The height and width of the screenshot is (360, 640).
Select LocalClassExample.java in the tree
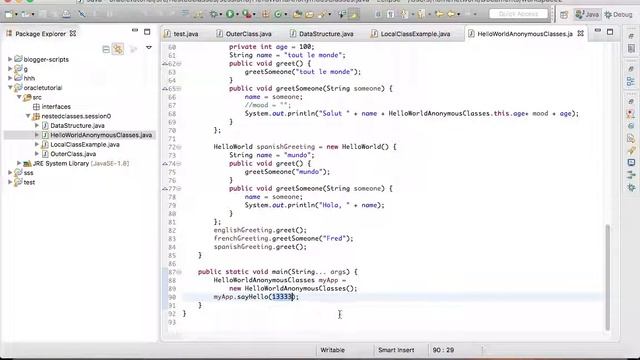point(84,144)
